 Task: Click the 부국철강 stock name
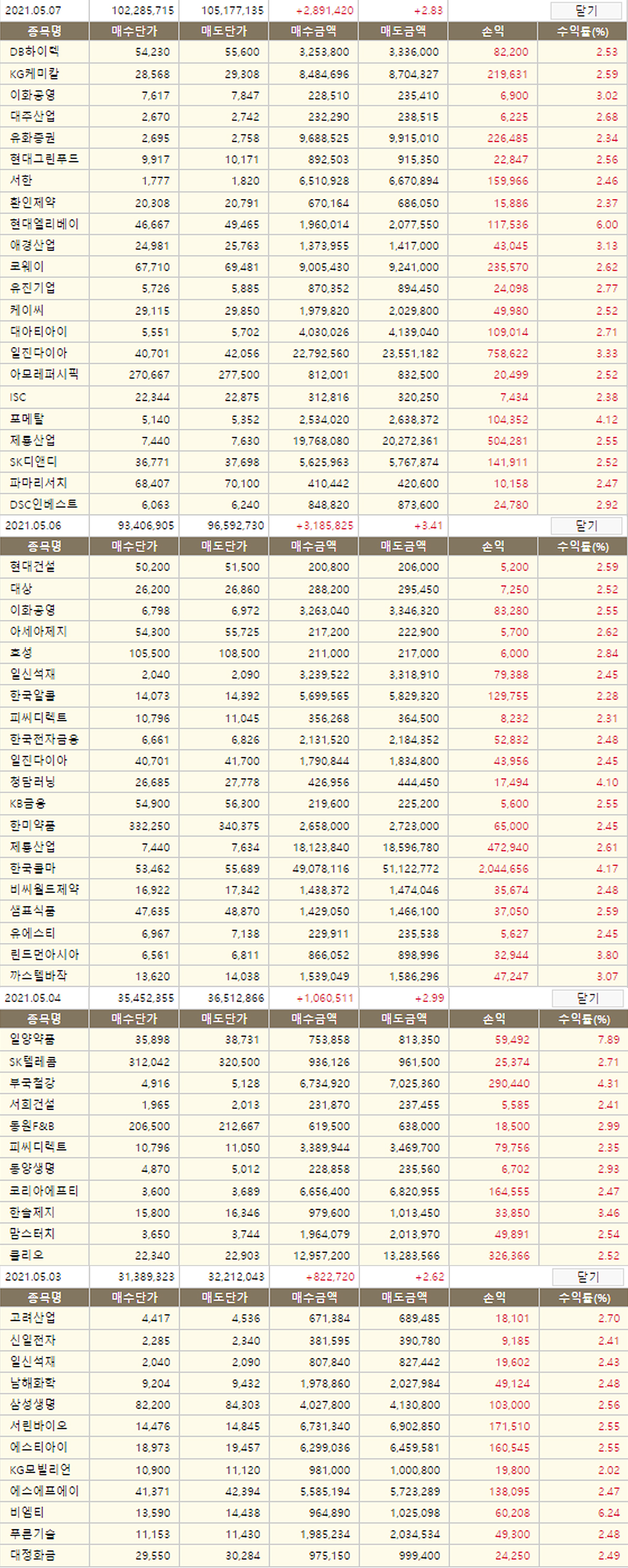(x=32, y=1084)
